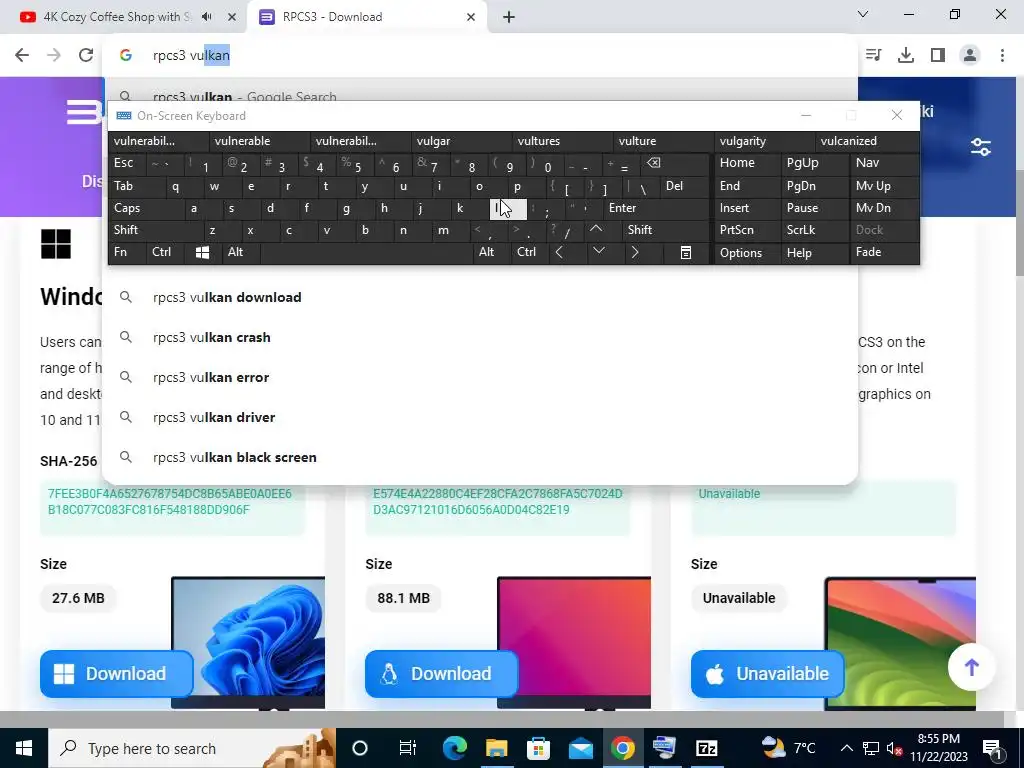The height and width of the screenshot is (768, 1024).
Task: Tap the Tab key on On-Screen Keyboard
Action: tap(133, 186)
